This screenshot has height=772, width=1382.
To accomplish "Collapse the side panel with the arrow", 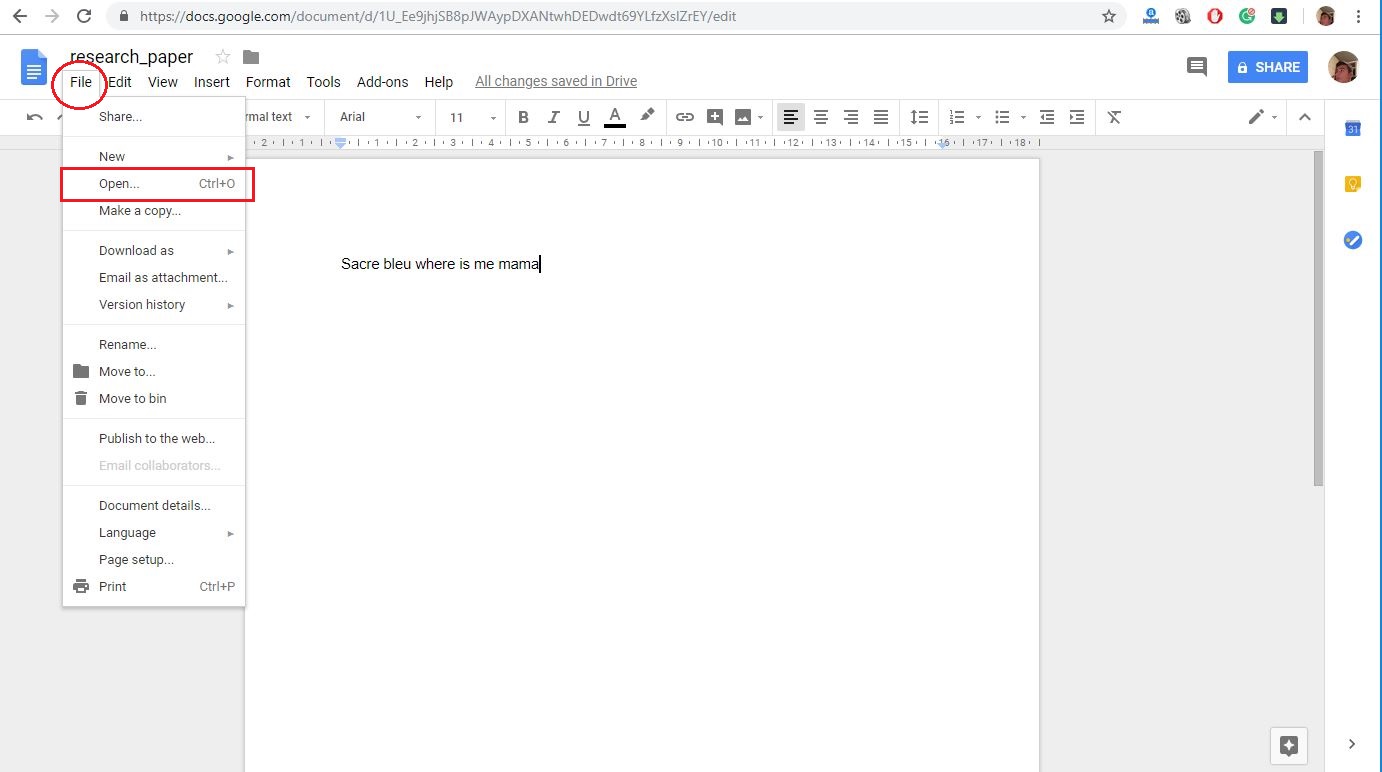I will (1352, 744).
